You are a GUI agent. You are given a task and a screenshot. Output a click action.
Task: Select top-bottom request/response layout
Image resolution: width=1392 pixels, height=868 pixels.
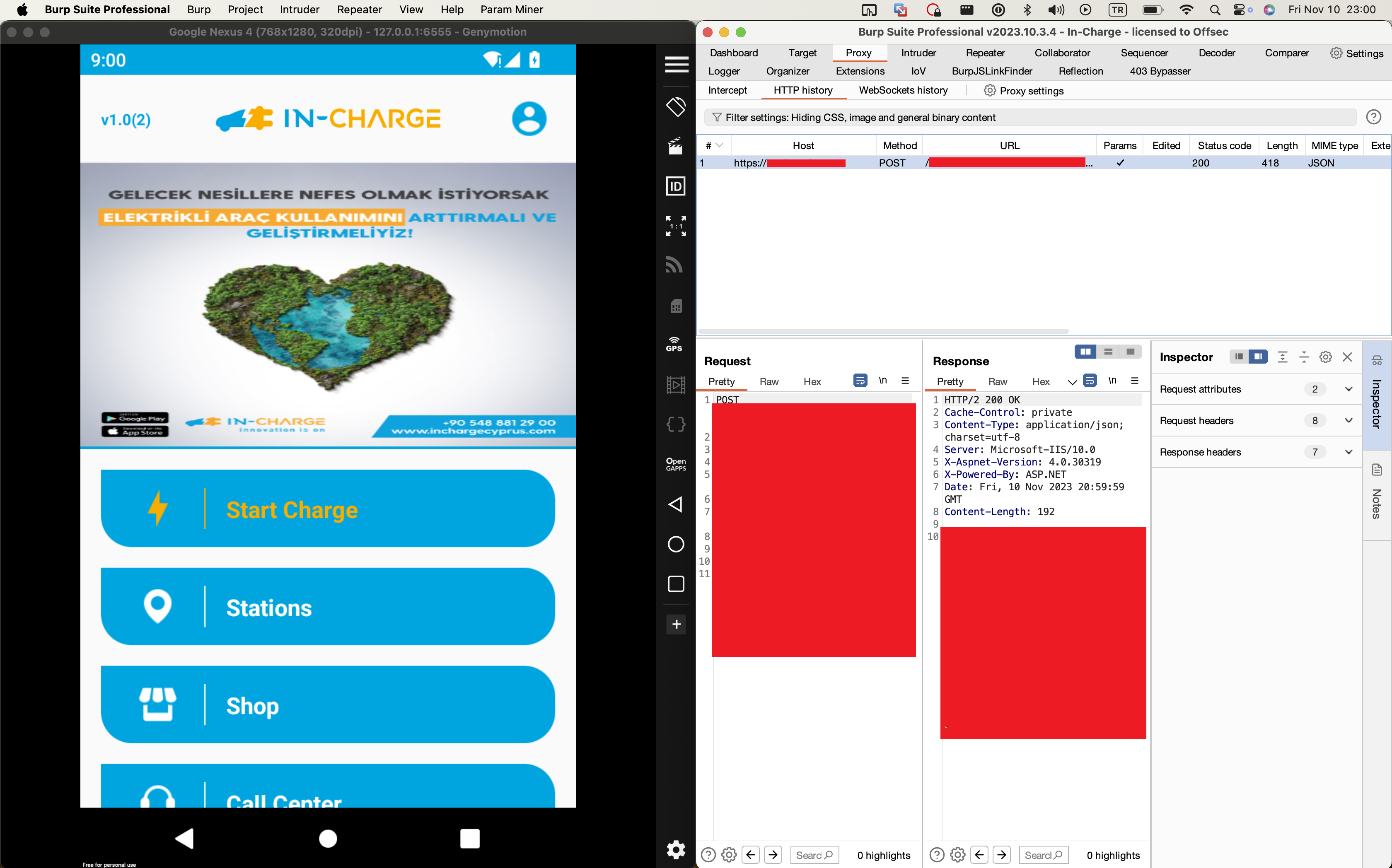[x=1108, y=351]
